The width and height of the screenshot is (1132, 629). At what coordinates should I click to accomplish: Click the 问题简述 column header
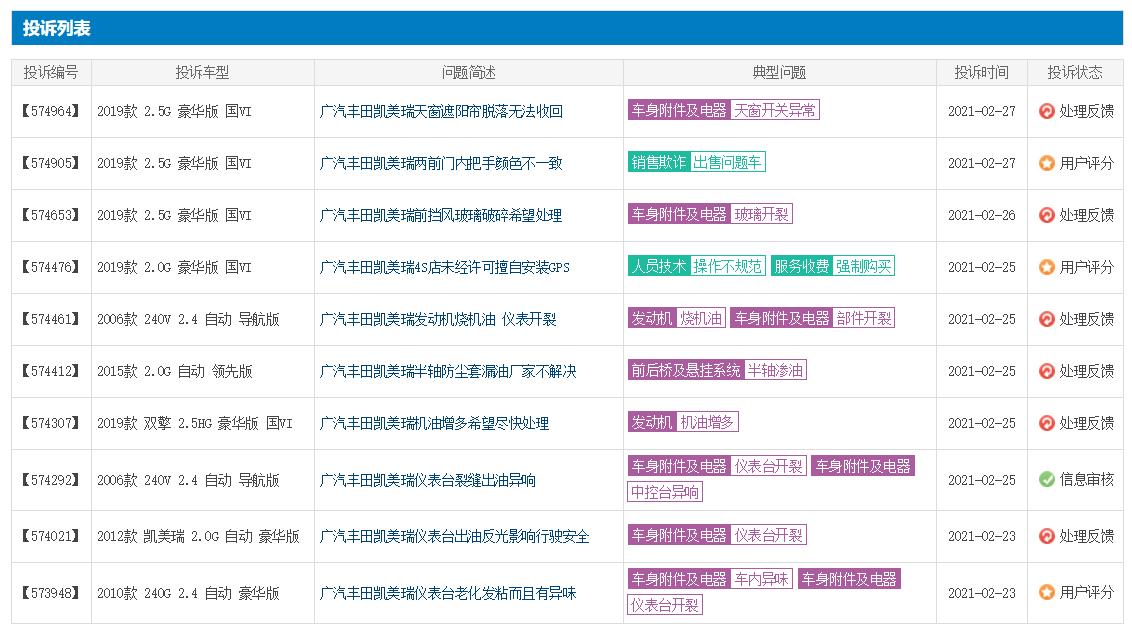469,72
